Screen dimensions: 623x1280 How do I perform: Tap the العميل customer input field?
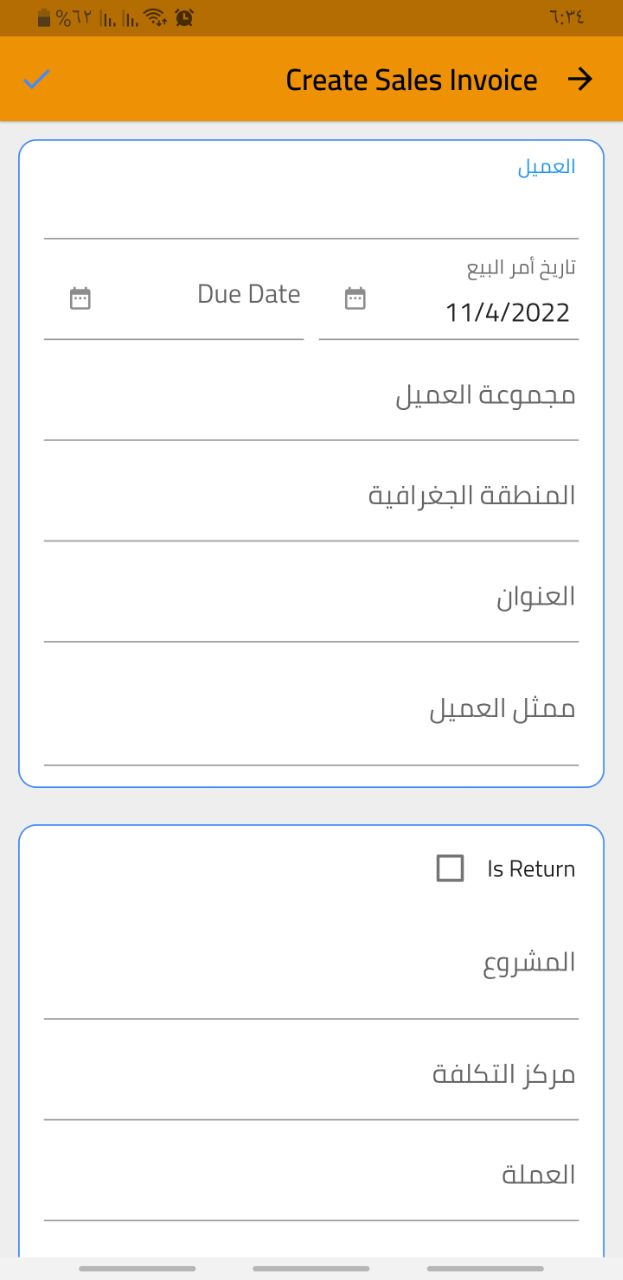(311, 205)
